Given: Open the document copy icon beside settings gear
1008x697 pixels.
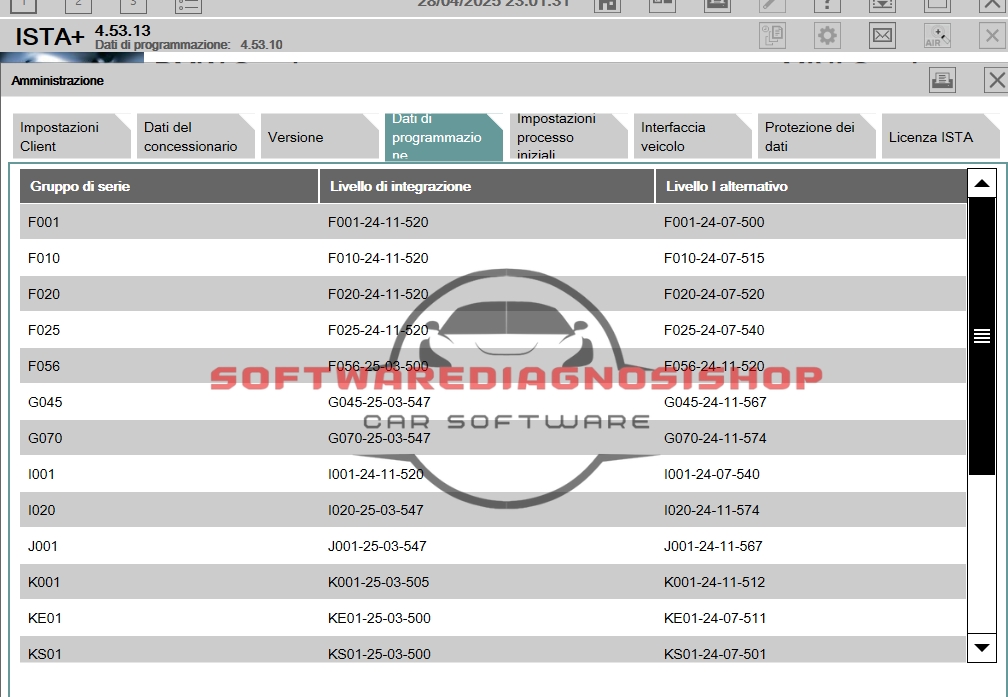Looking at the screenshot, I should [x=772, y=35].
